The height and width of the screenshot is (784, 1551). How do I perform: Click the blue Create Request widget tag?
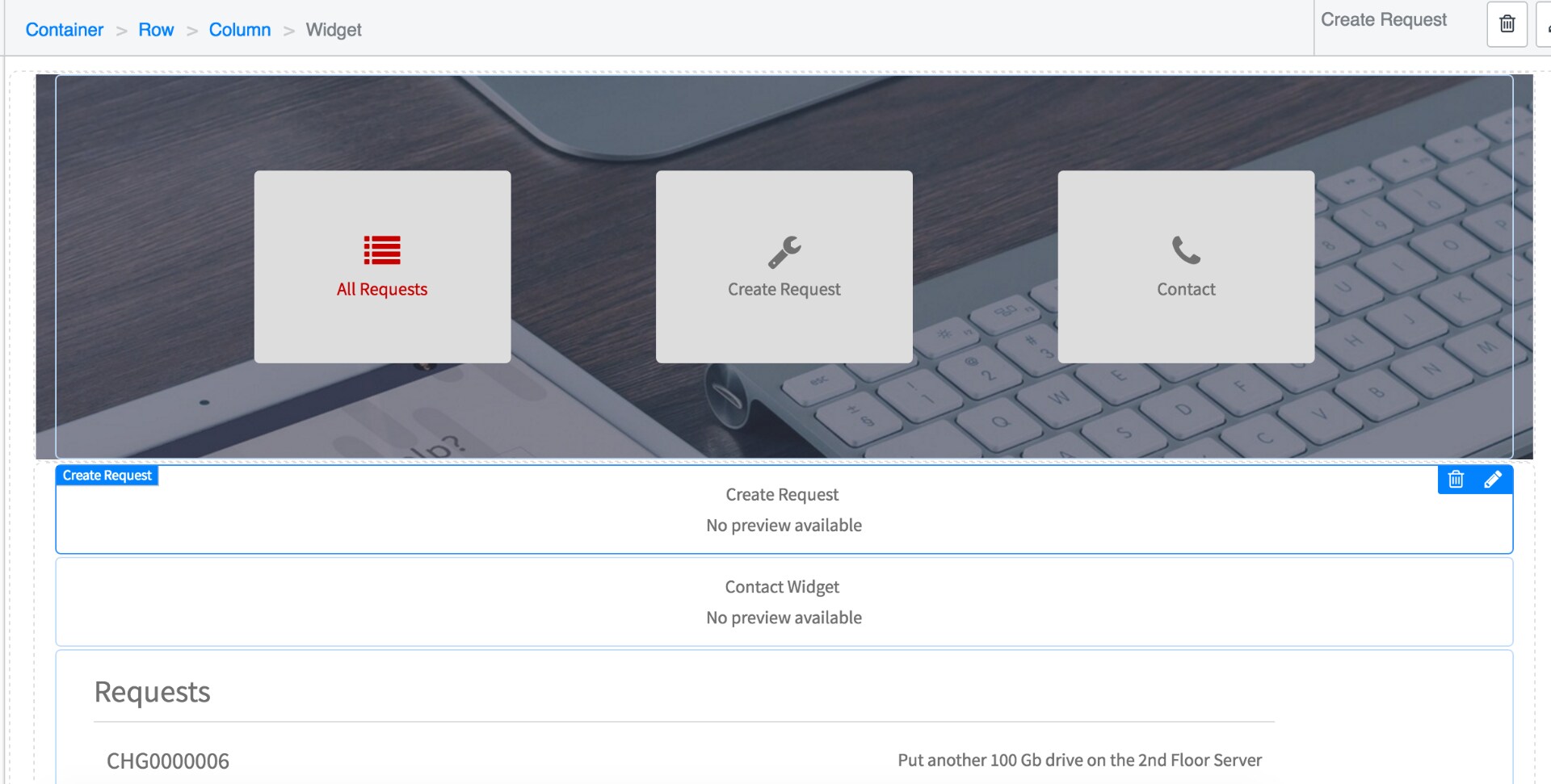point(107,476)
